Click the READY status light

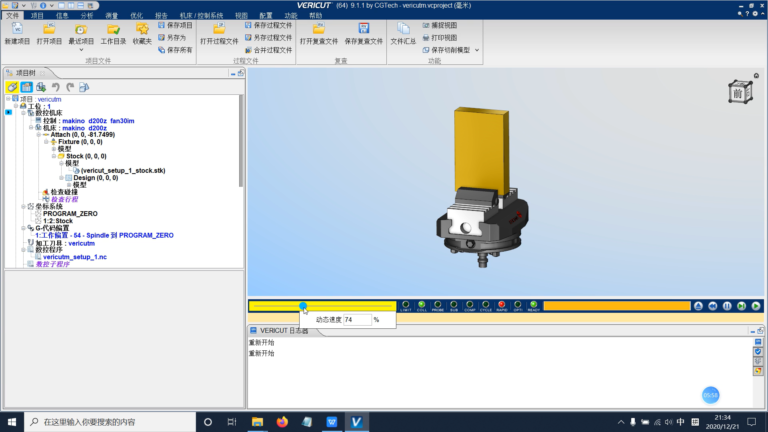pos(534,306)
